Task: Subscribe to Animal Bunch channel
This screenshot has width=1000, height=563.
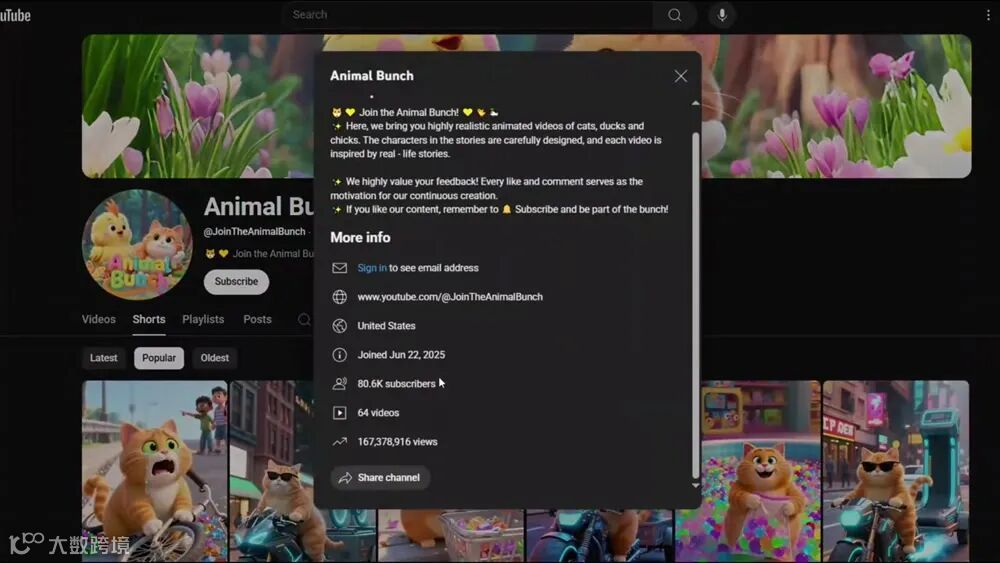Action: 236,282
